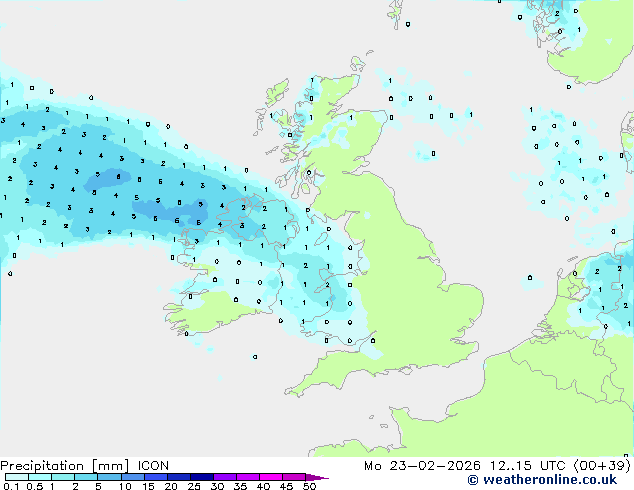The width and height of the screenshot is (634, 490).
Task: Pick the 15–20 mm blue legend swatch
Action: click(155, 477)
